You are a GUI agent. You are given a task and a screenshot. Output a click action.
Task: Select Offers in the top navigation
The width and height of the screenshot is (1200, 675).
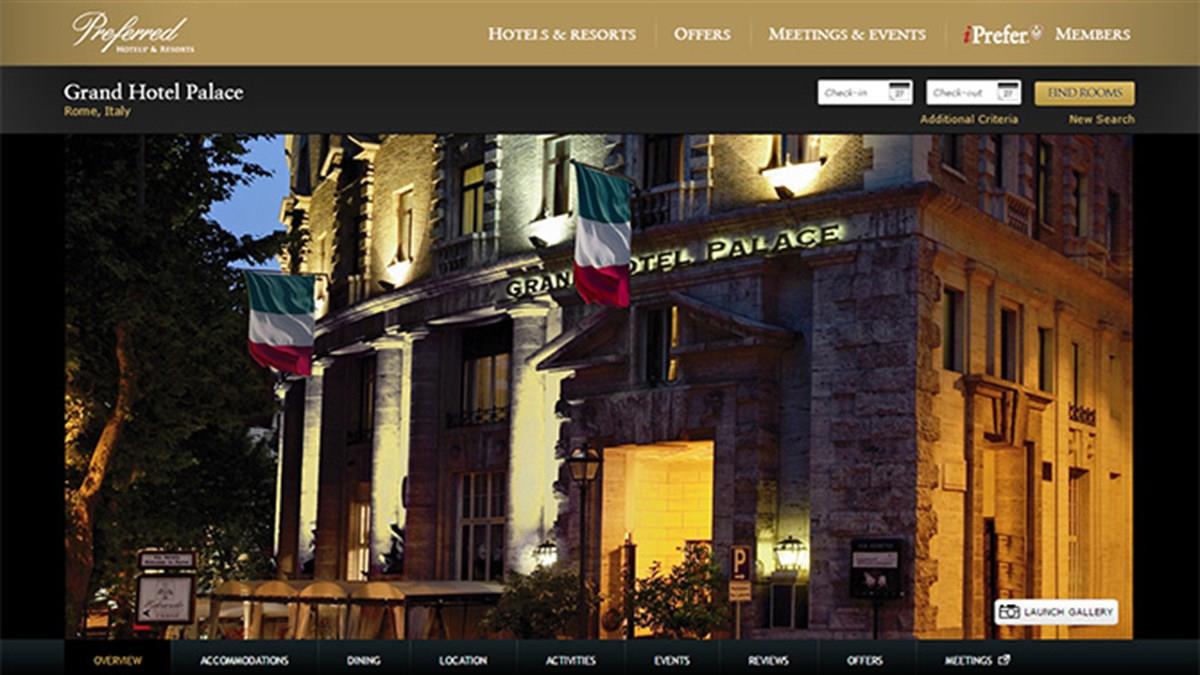coord(702,34)
